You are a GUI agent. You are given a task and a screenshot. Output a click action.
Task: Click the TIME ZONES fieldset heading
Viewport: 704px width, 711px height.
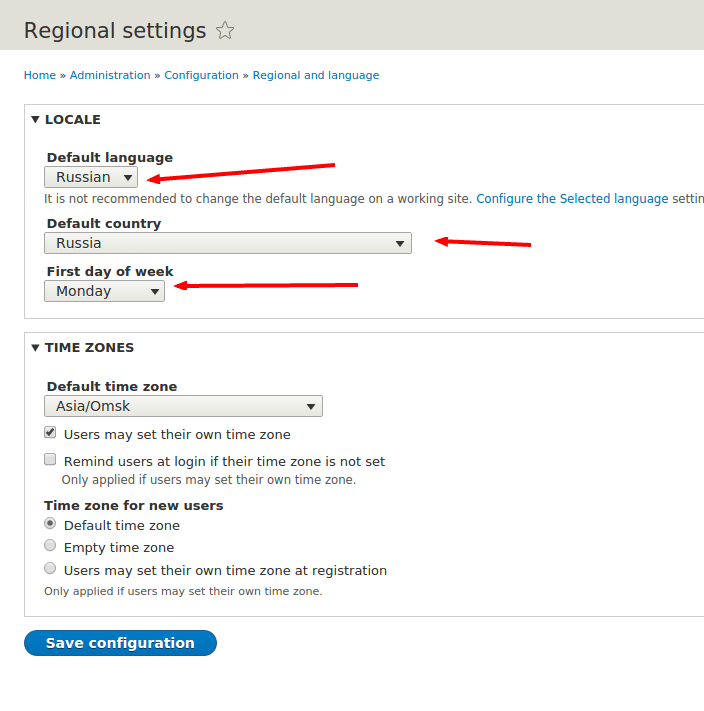point(89,348)
